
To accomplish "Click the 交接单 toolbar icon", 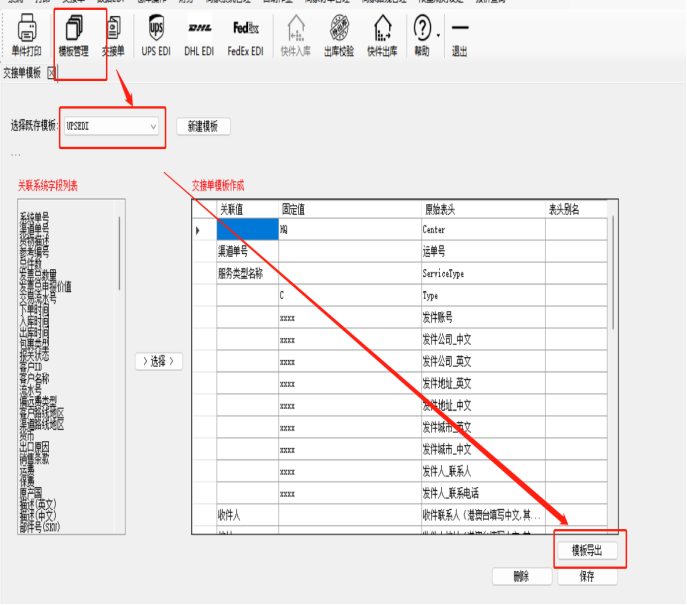I will [113, 35].
